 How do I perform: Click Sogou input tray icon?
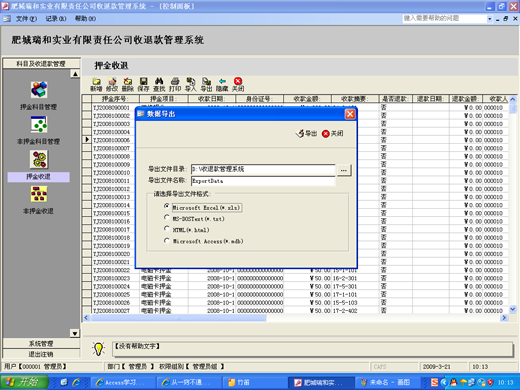[434, 382]
